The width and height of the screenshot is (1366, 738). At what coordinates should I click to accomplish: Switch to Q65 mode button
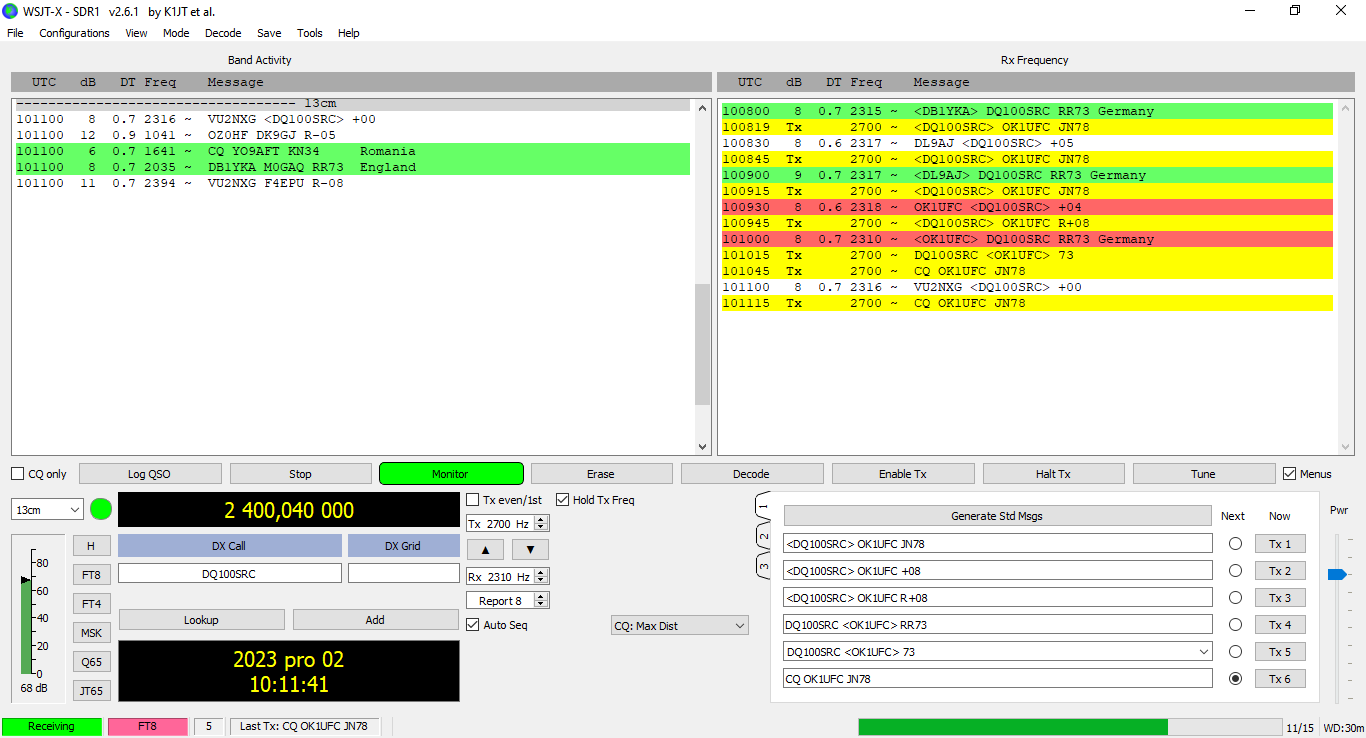click(x=91, y=662)
